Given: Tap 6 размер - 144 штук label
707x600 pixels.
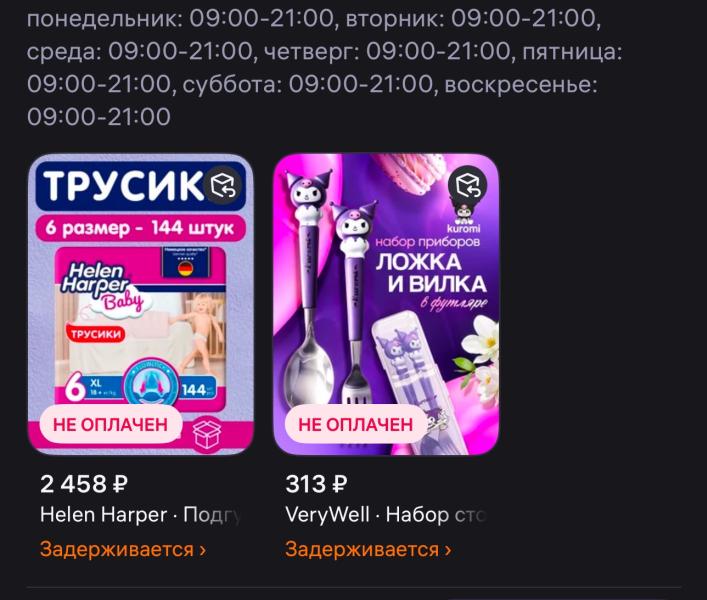Looking at the screenshot, I should pyautogui.click(x=140, y=228).
